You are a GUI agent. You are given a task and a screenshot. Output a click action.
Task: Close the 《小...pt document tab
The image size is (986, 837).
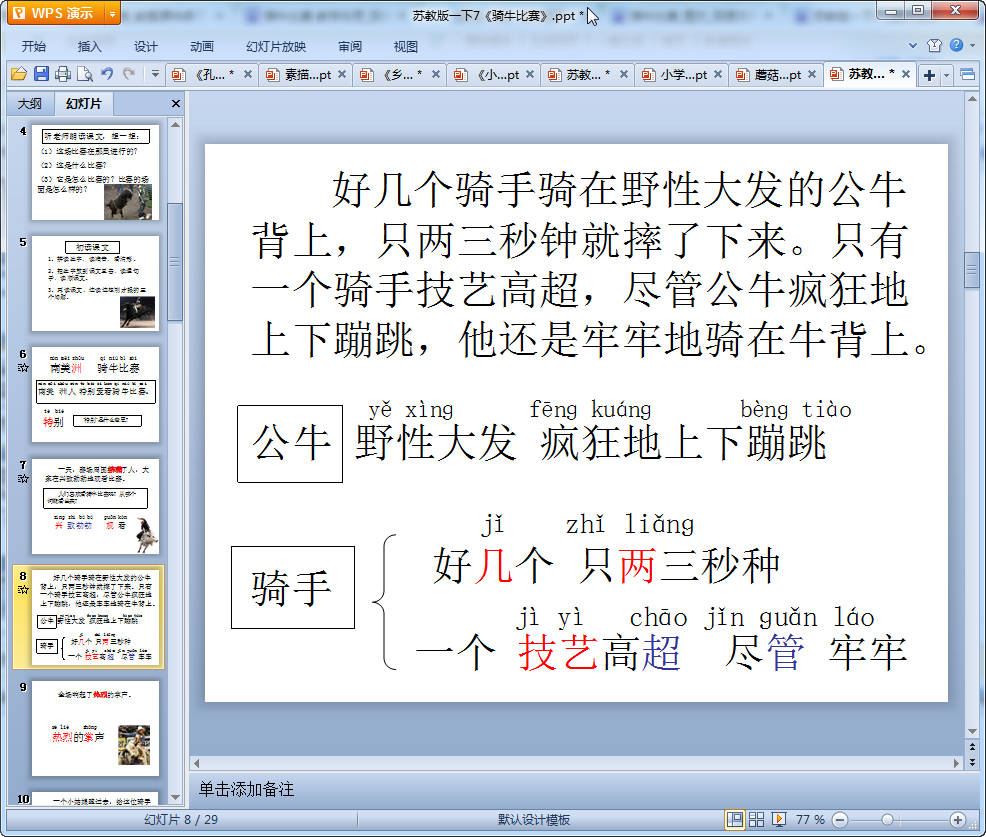(530, 74)
